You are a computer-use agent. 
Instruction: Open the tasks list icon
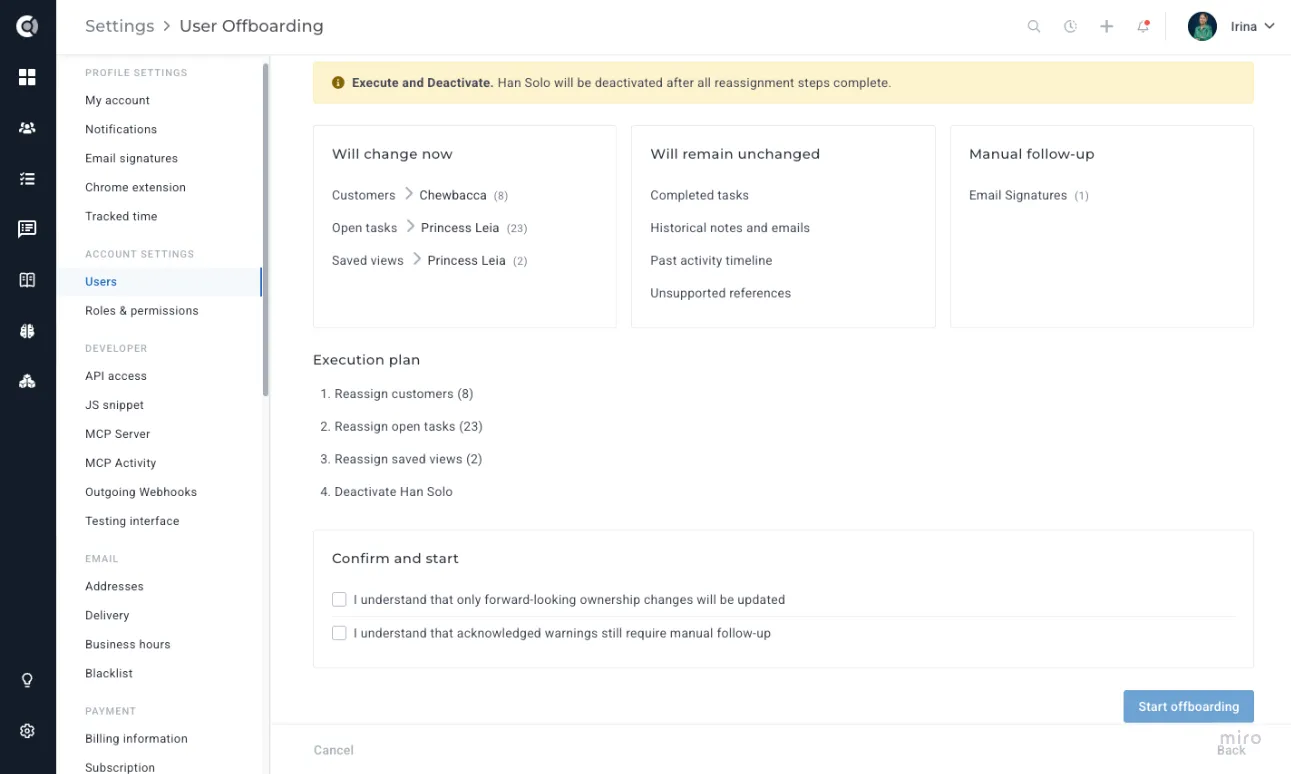click(x=27, y=179)
